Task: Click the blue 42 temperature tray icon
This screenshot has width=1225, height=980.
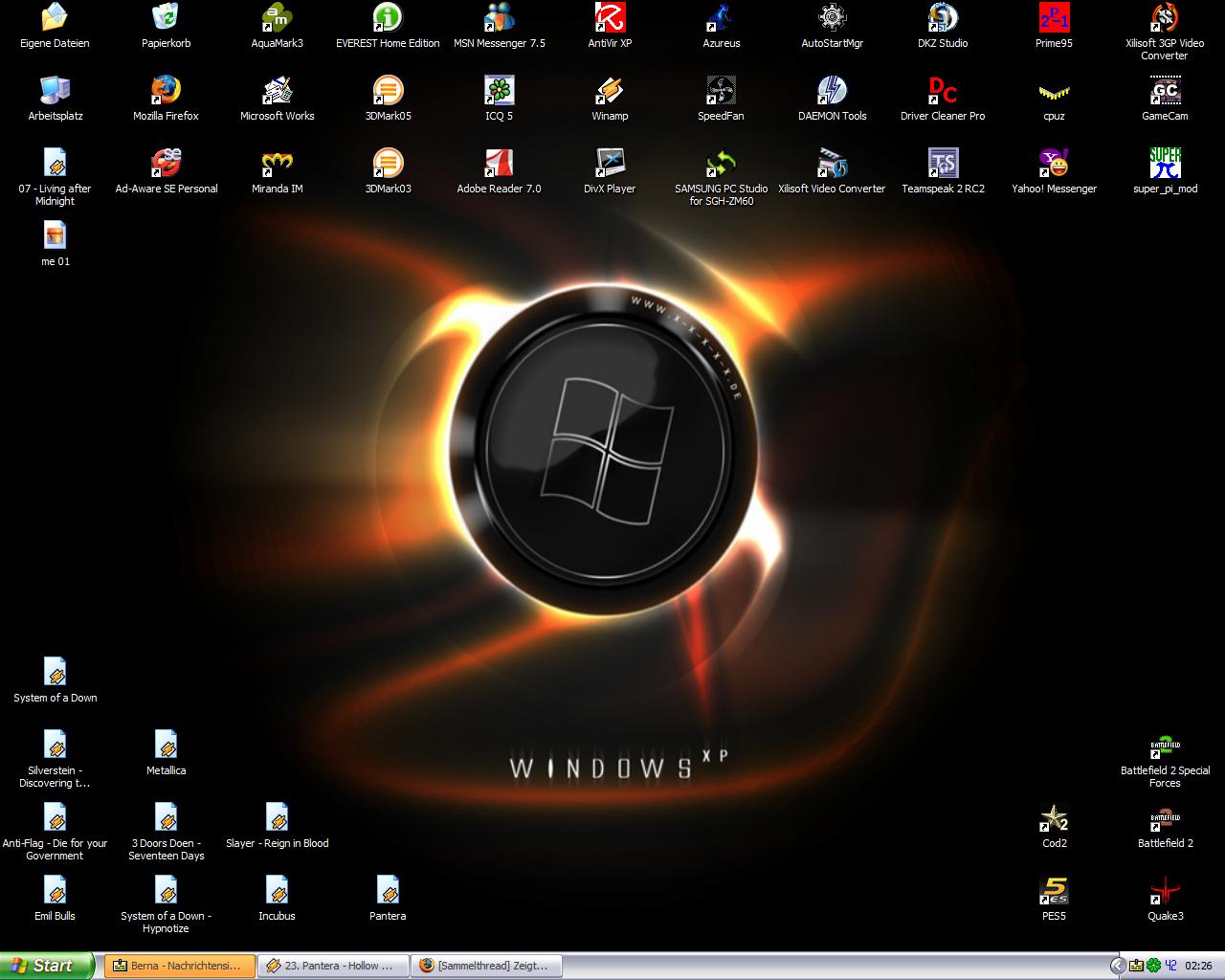Action: coord(1169,966)
